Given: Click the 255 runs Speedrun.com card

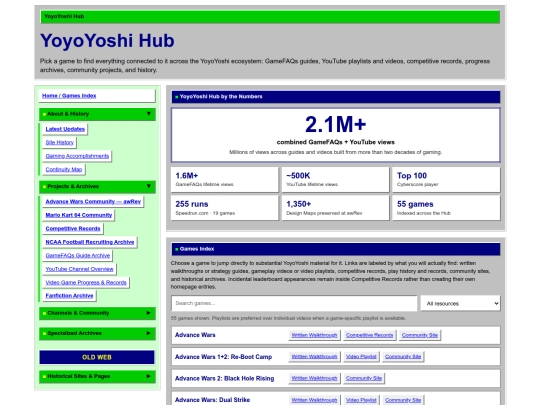Looking at the screenshot, I should [225, 208].
